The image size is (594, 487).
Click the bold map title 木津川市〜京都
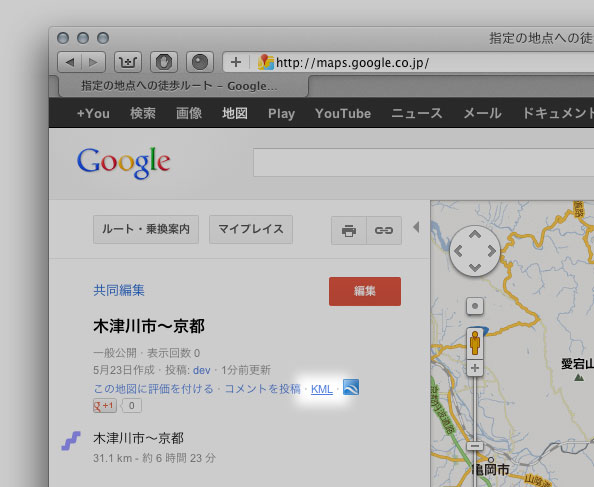(149, 326)
